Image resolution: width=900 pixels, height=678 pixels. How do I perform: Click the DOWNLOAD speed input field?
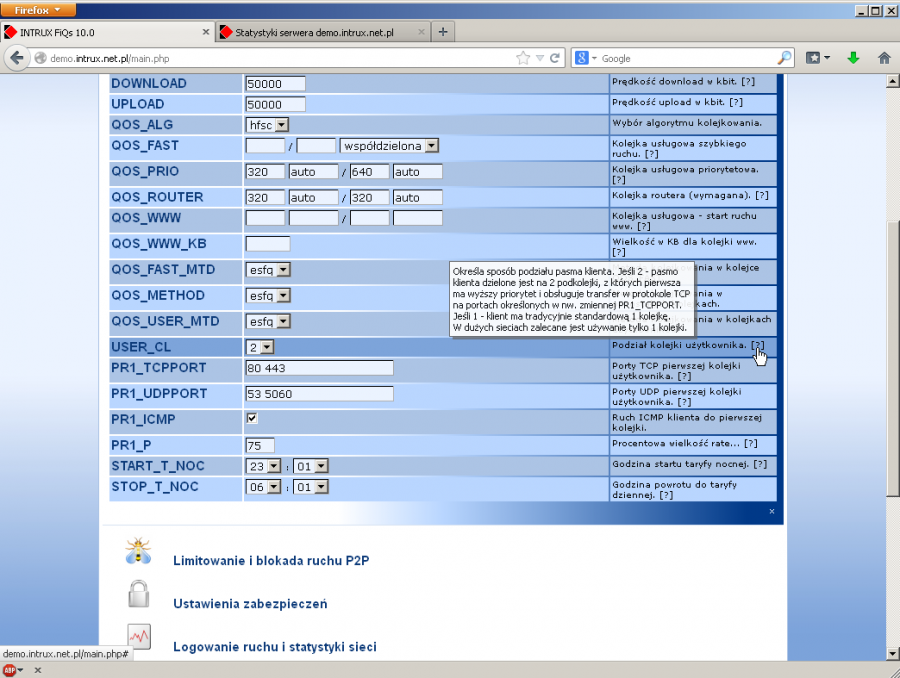pyautogui.click(x=275, y=84)
